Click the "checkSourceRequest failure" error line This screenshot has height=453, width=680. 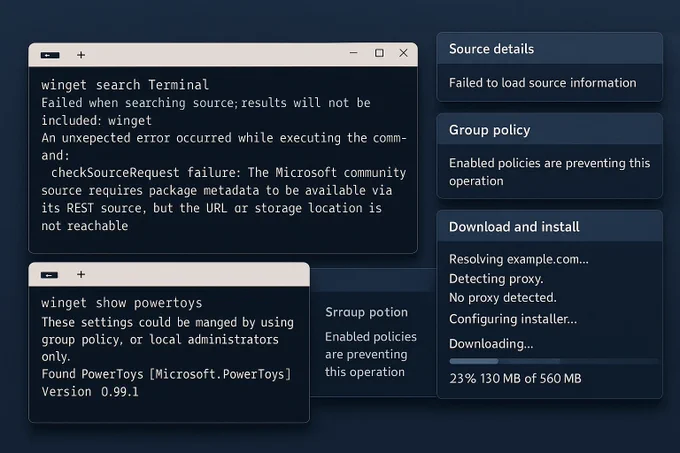pyautogui.click(x=229, y=173)
